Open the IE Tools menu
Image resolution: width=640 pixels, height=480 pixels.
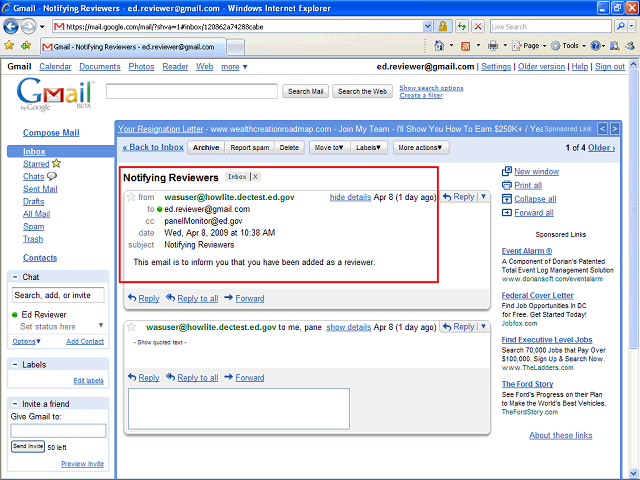[x=568, y=46]
